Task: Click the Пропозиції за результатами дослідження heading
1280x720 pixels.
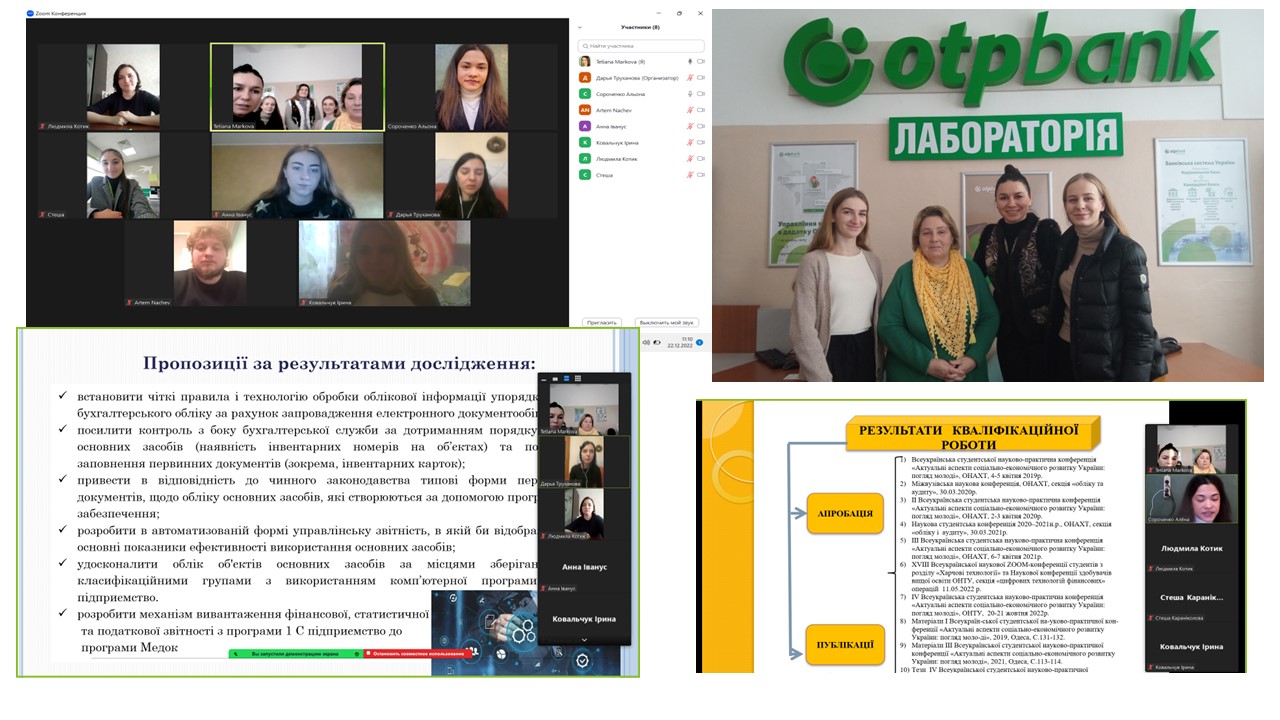Action: [339, 362]
